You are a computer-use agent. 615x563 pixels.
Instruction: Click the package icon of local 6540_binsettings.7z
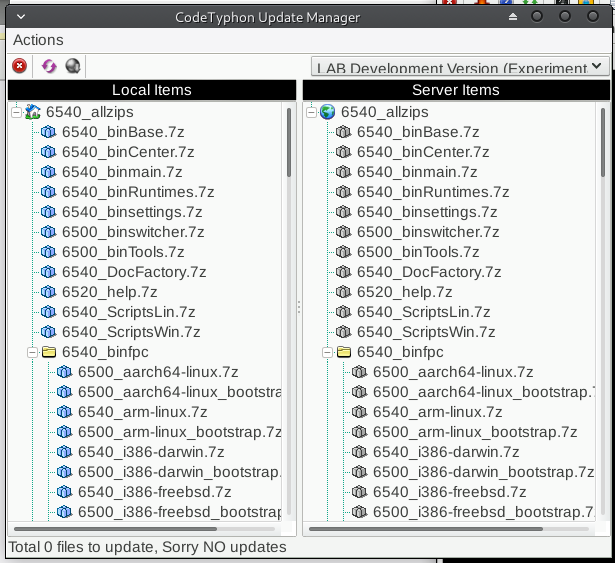pos(49,212)
